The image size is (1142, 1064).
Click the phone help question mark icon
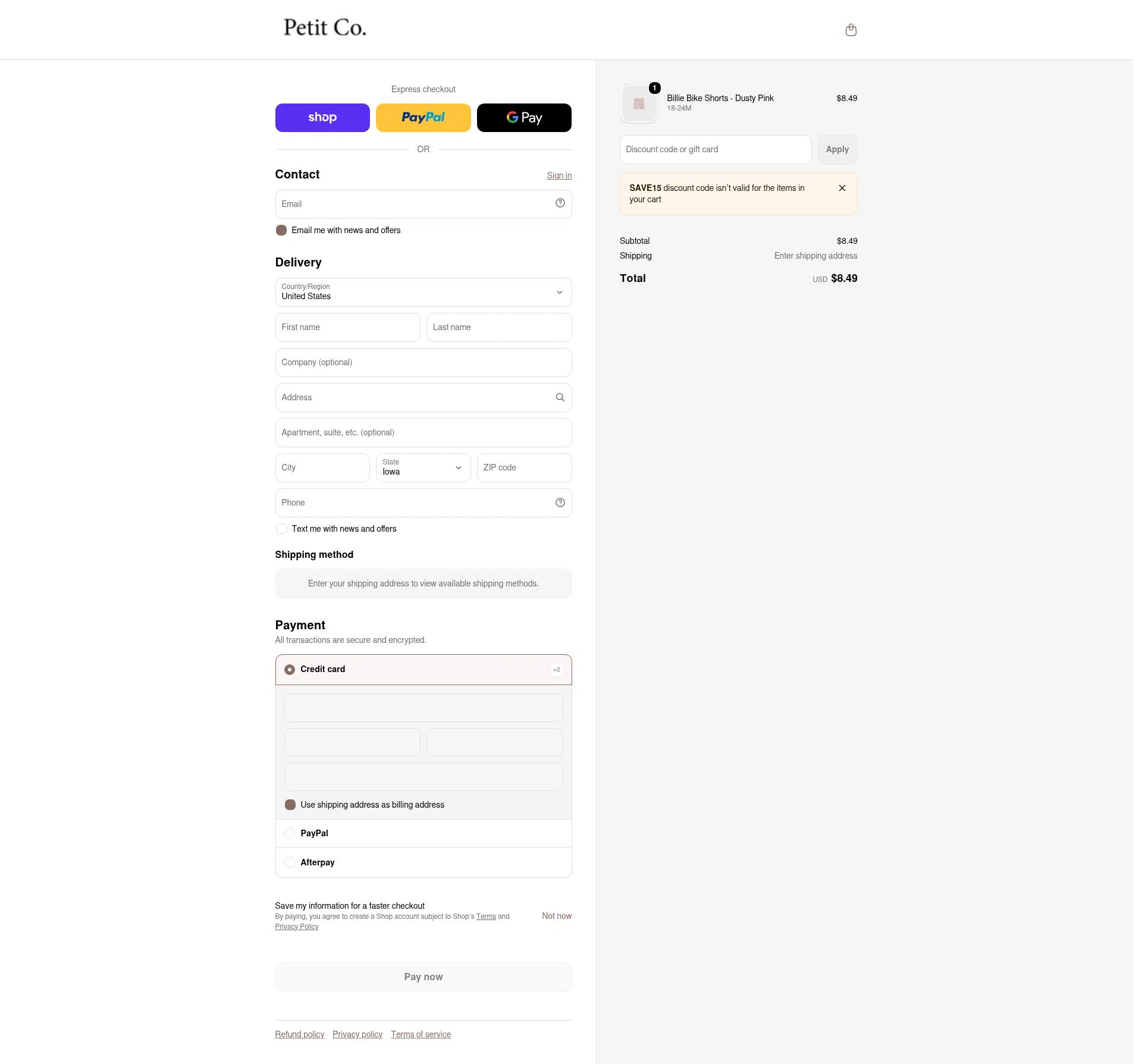click(x=560, y=503)
